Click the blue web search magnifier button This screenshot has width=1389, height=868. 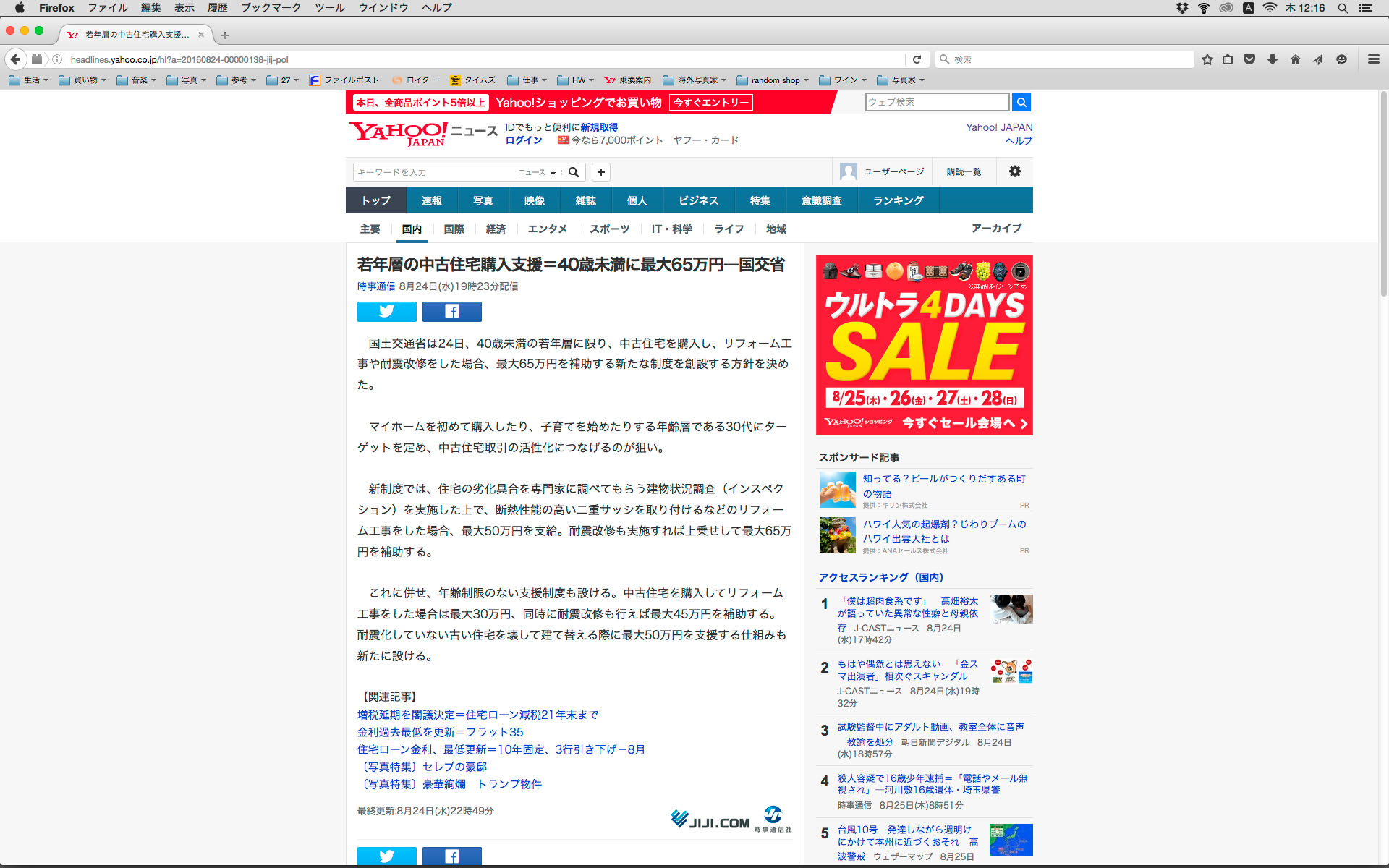coord(1021,102)
